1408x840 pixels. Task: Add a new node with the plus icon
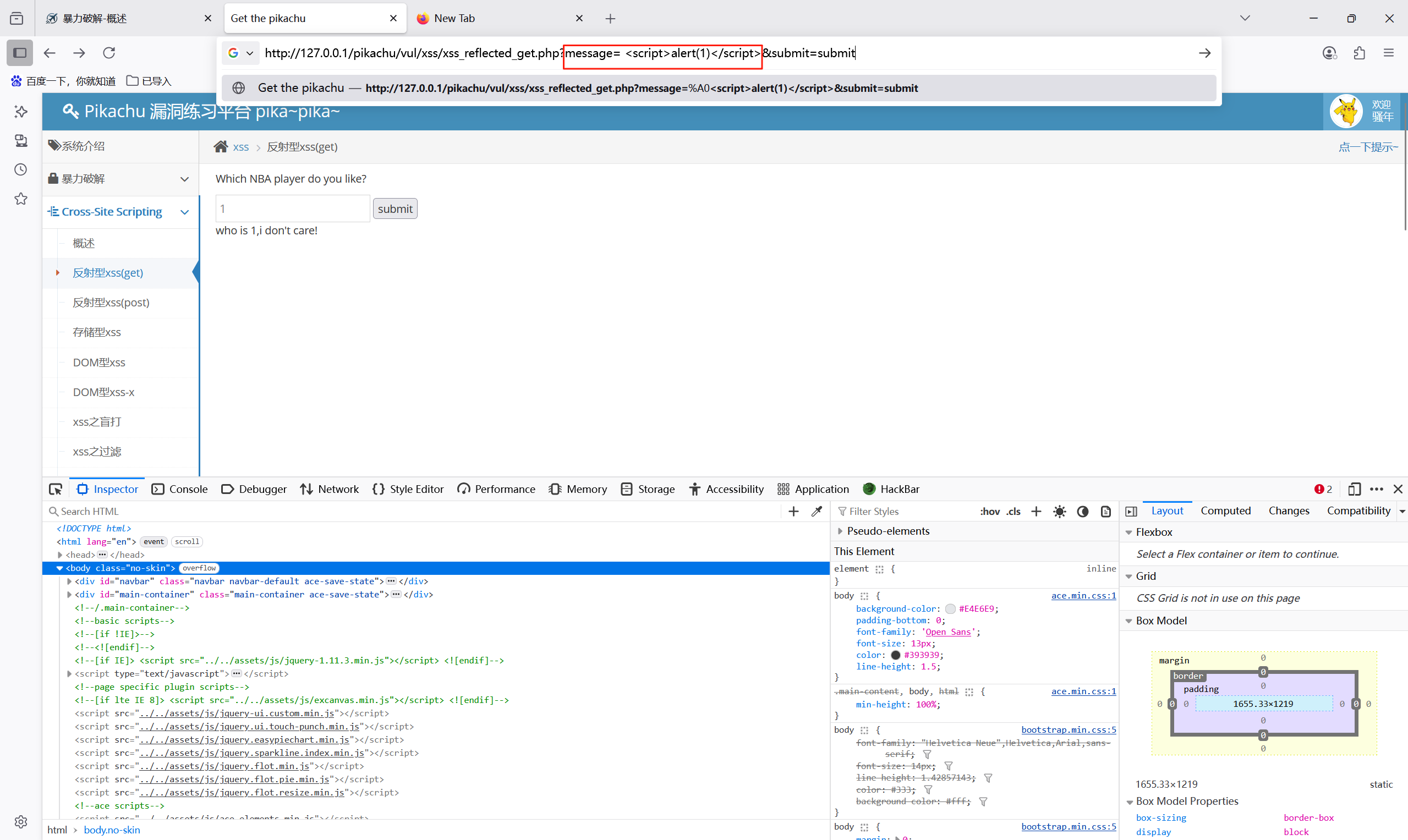click(x=793, y=511)
